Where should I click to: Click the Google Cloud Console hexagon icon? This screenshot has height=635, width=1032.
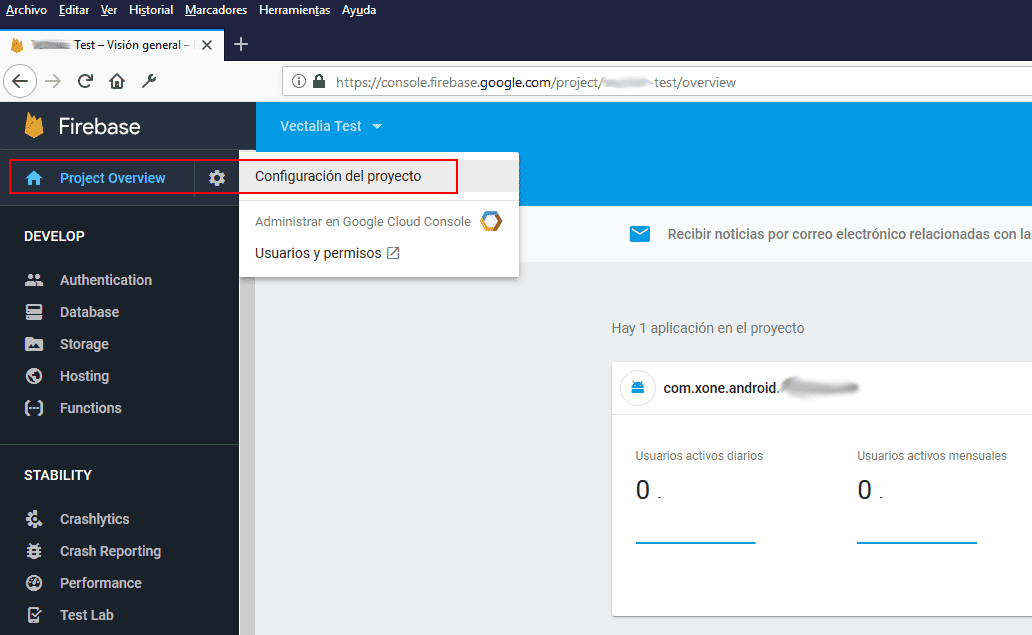491,221
